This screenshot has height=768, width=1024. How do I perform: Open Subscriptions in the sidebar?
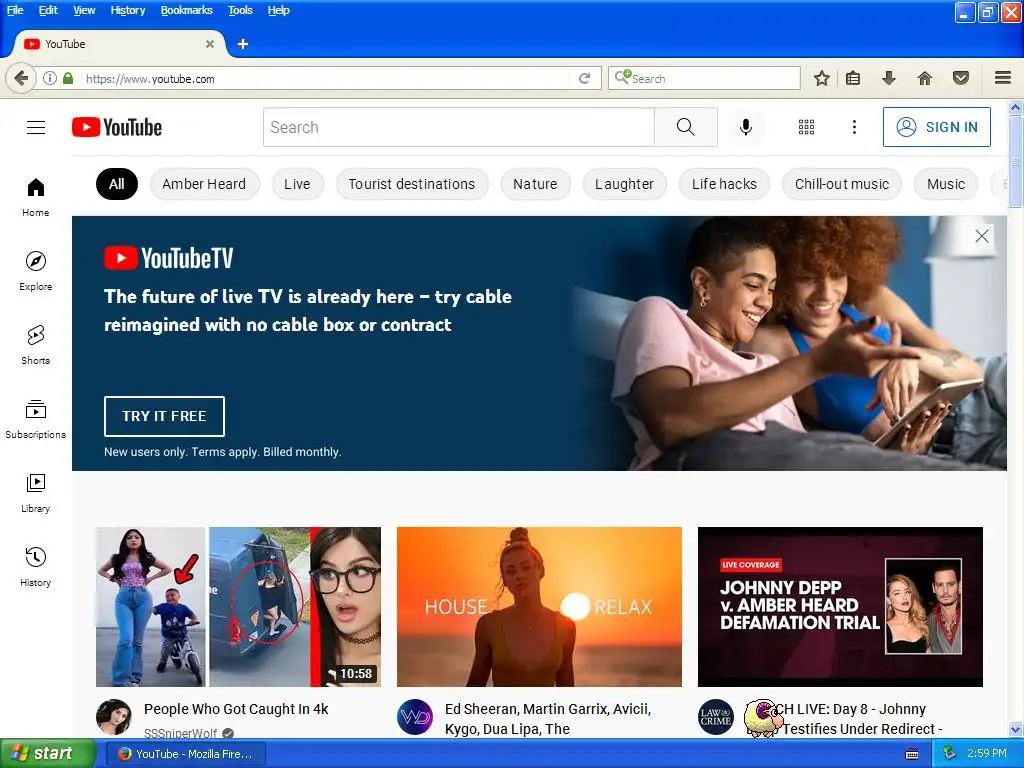tap(36, 419)
